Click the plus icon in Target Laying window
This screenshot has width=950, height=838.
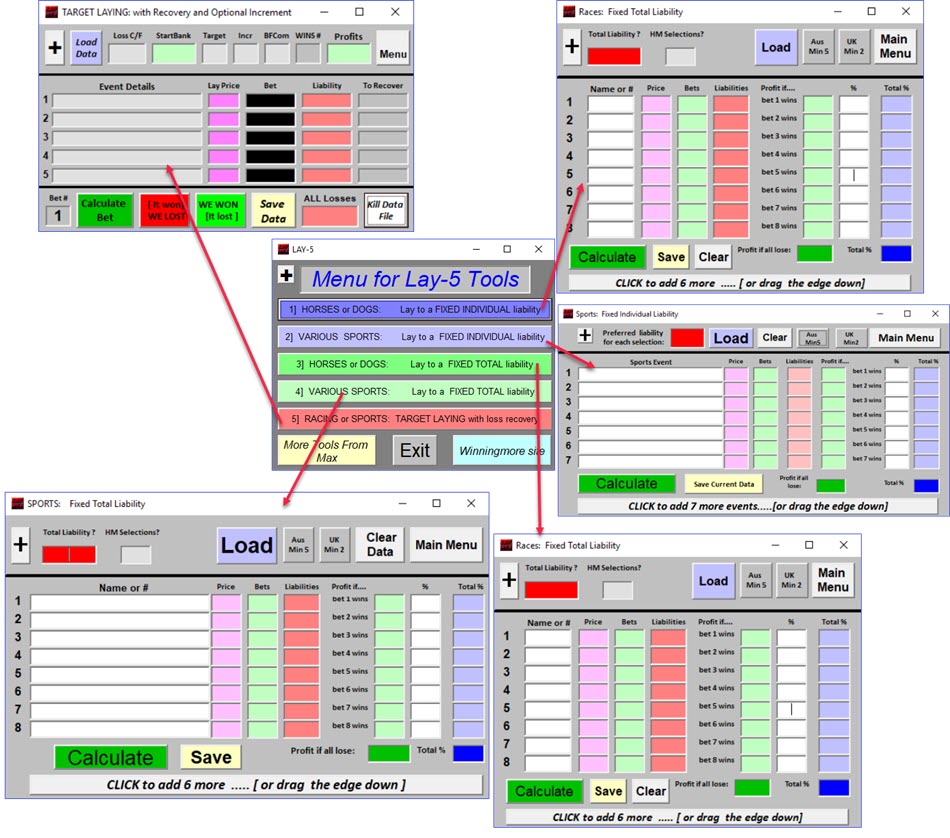(x=55, y=46)
